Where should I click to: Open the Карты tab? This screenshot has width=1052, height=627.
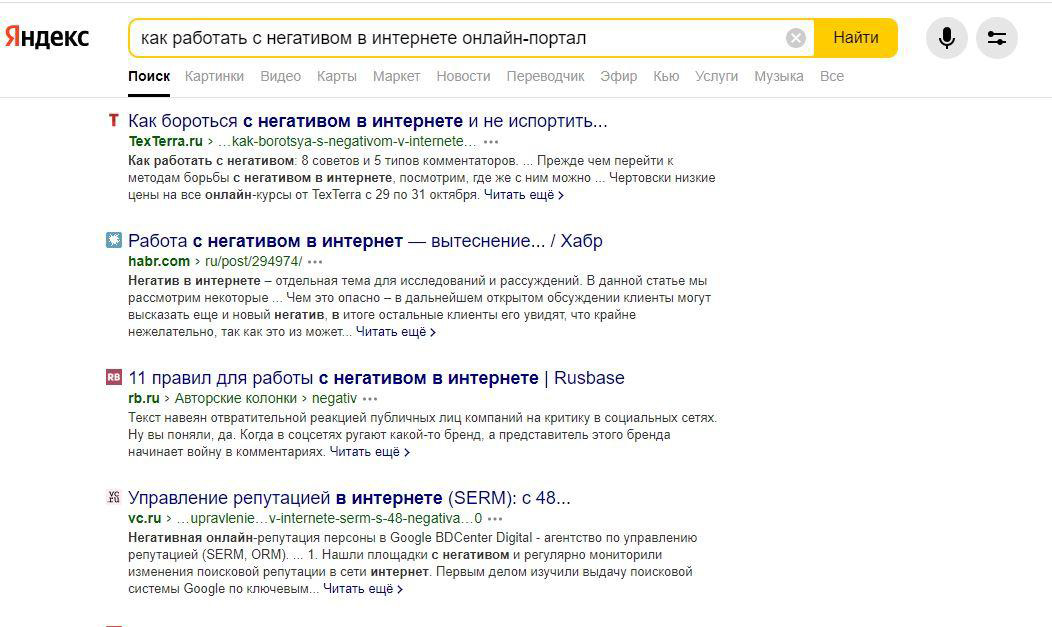pos(337,76)
